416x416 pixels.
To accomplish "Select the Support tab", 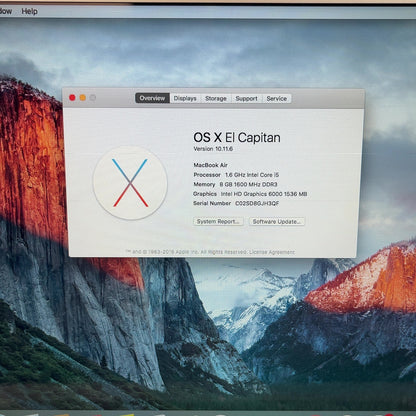I will 246,98.
